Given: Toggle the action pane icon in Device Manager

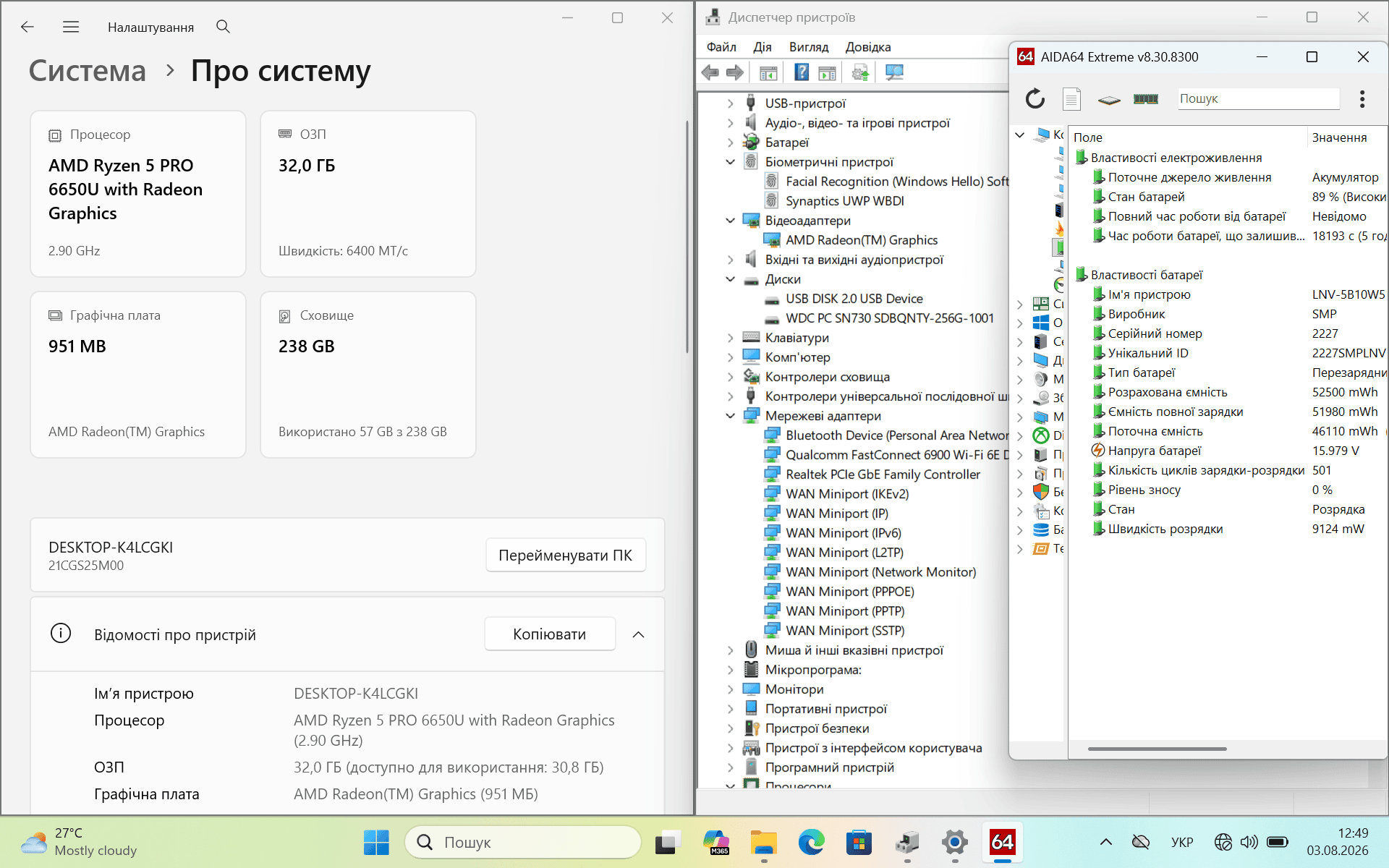Looking at the screenshot, I should (827, 72).
